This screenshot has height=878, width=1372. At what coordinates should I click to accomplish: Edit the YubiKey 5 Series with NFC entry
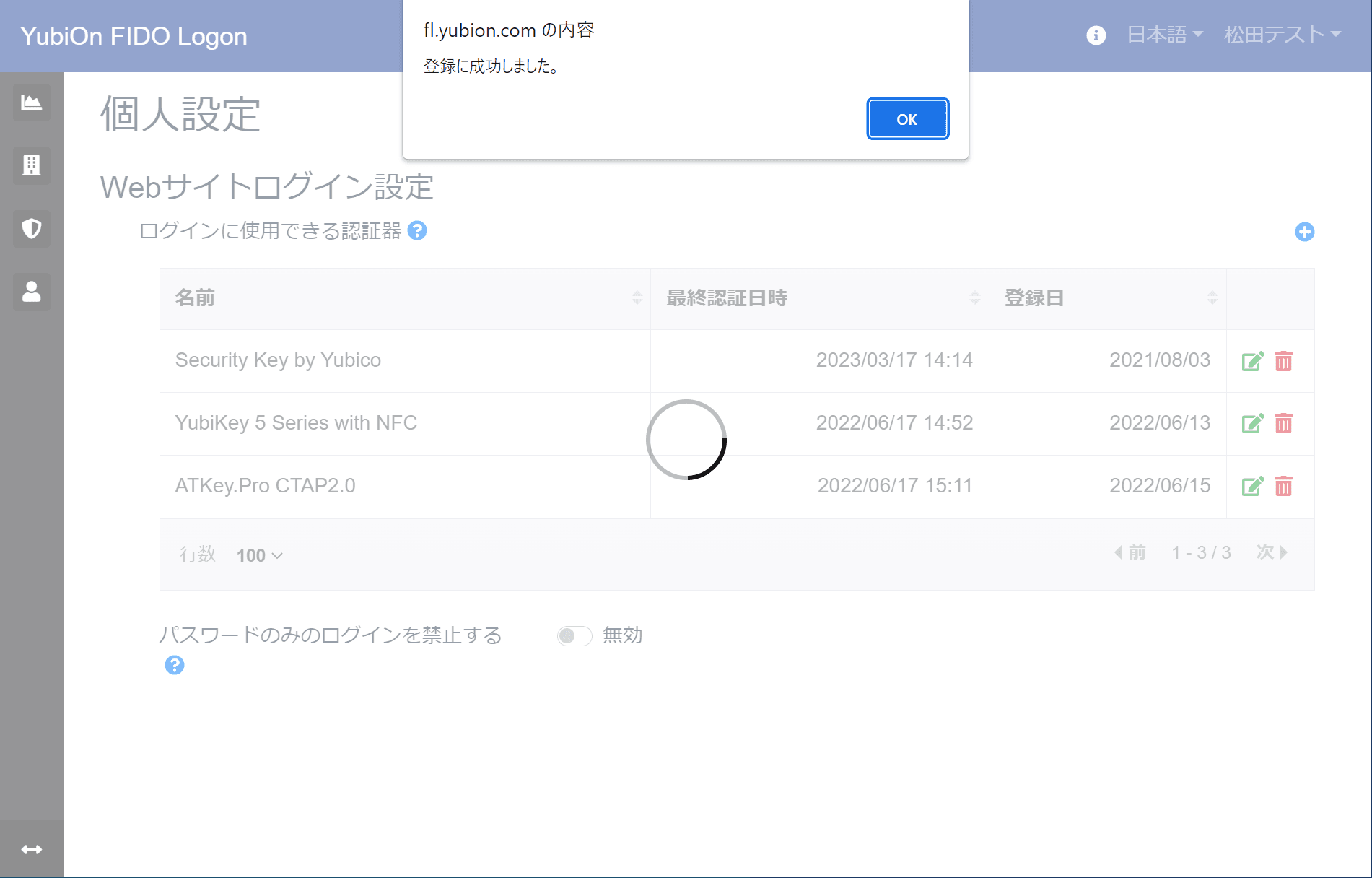coord(1253,423)
